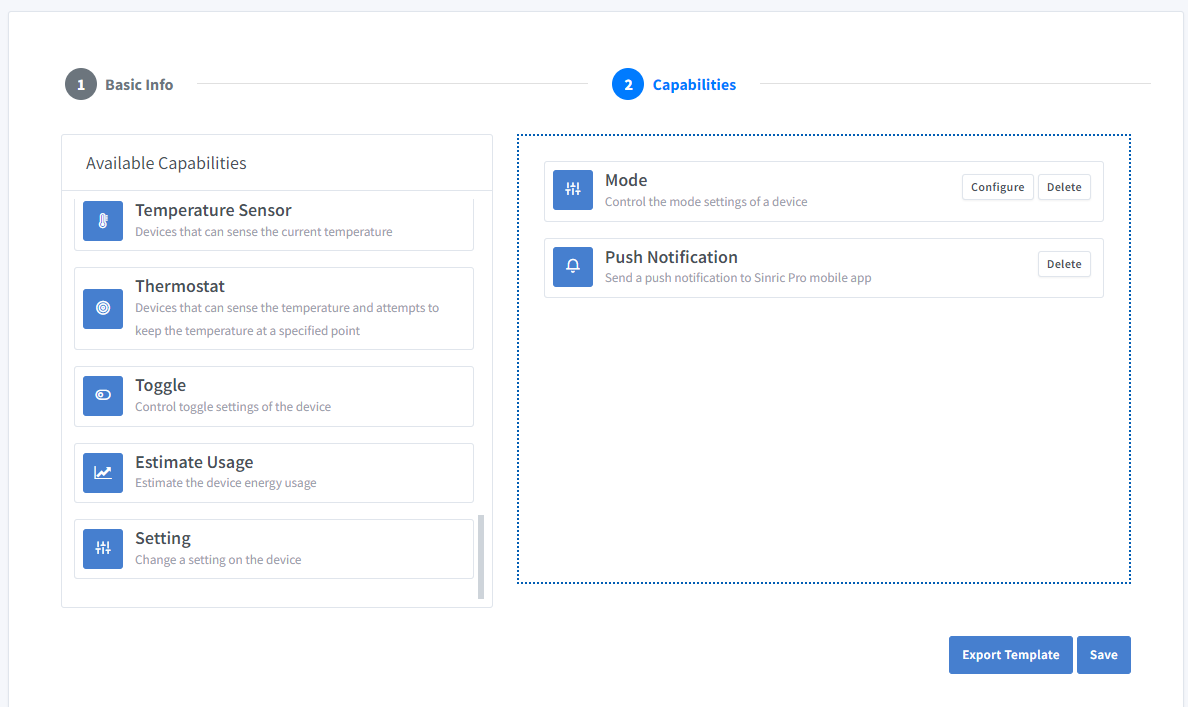Screen dimensions: 1188x707
Task: Click the Setting sliders icon
Action: [103, 548]
